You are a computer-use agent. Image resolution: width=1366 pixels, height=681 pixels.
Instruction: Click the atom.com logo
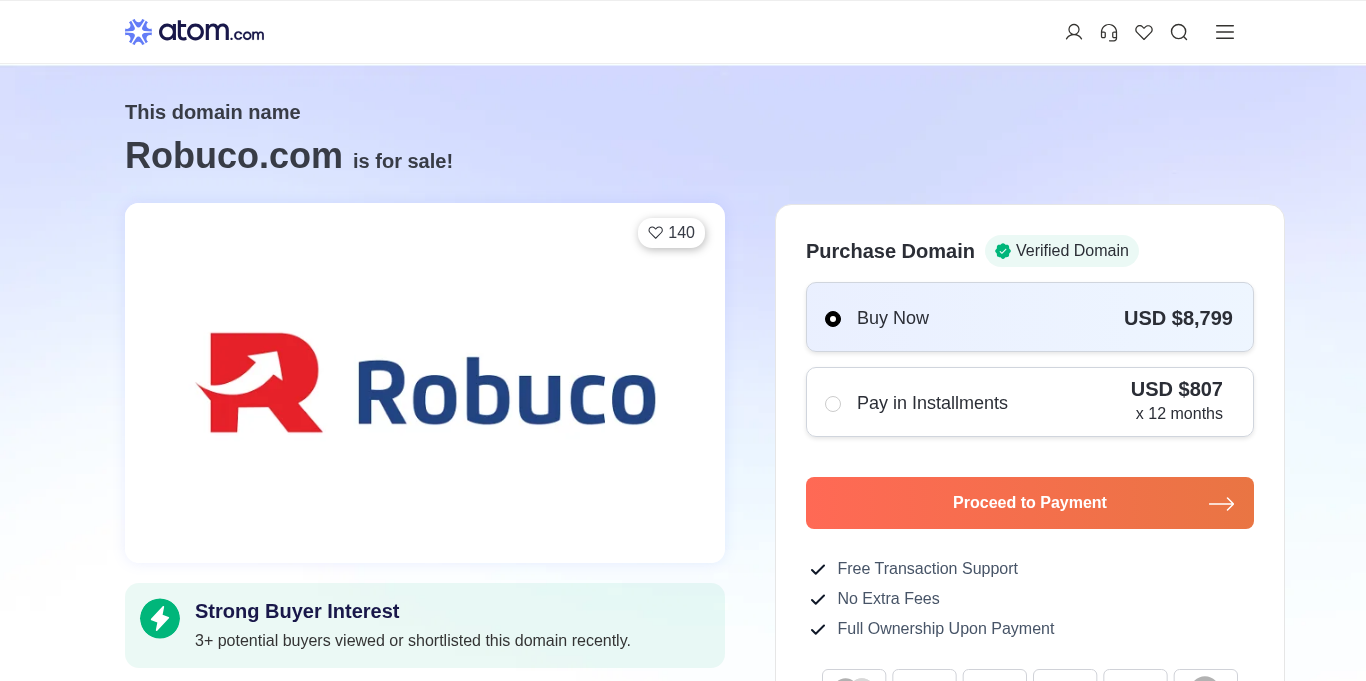[x=194, y=32]
